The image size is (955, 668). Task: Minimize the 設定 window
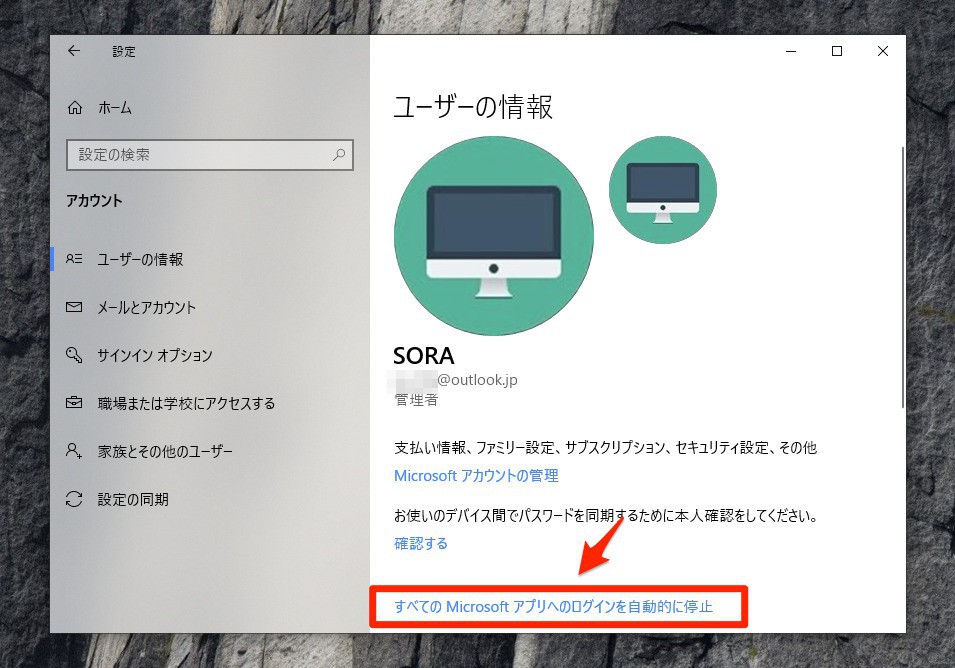pos(791,51)
